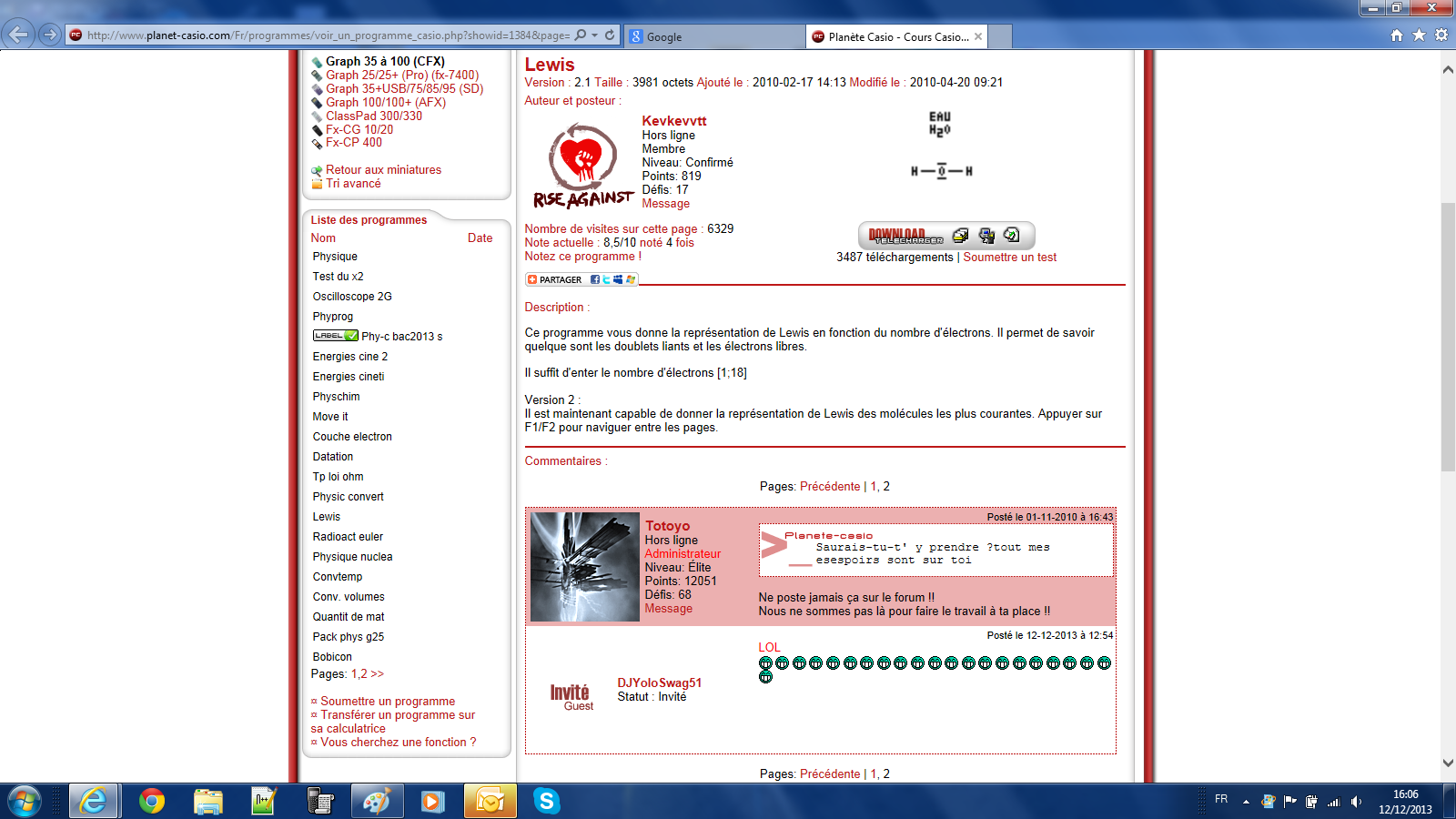The height and width of the screenshot is (819, 1456).
Task: Share the program on Twitter
Action: coord(607,279)
